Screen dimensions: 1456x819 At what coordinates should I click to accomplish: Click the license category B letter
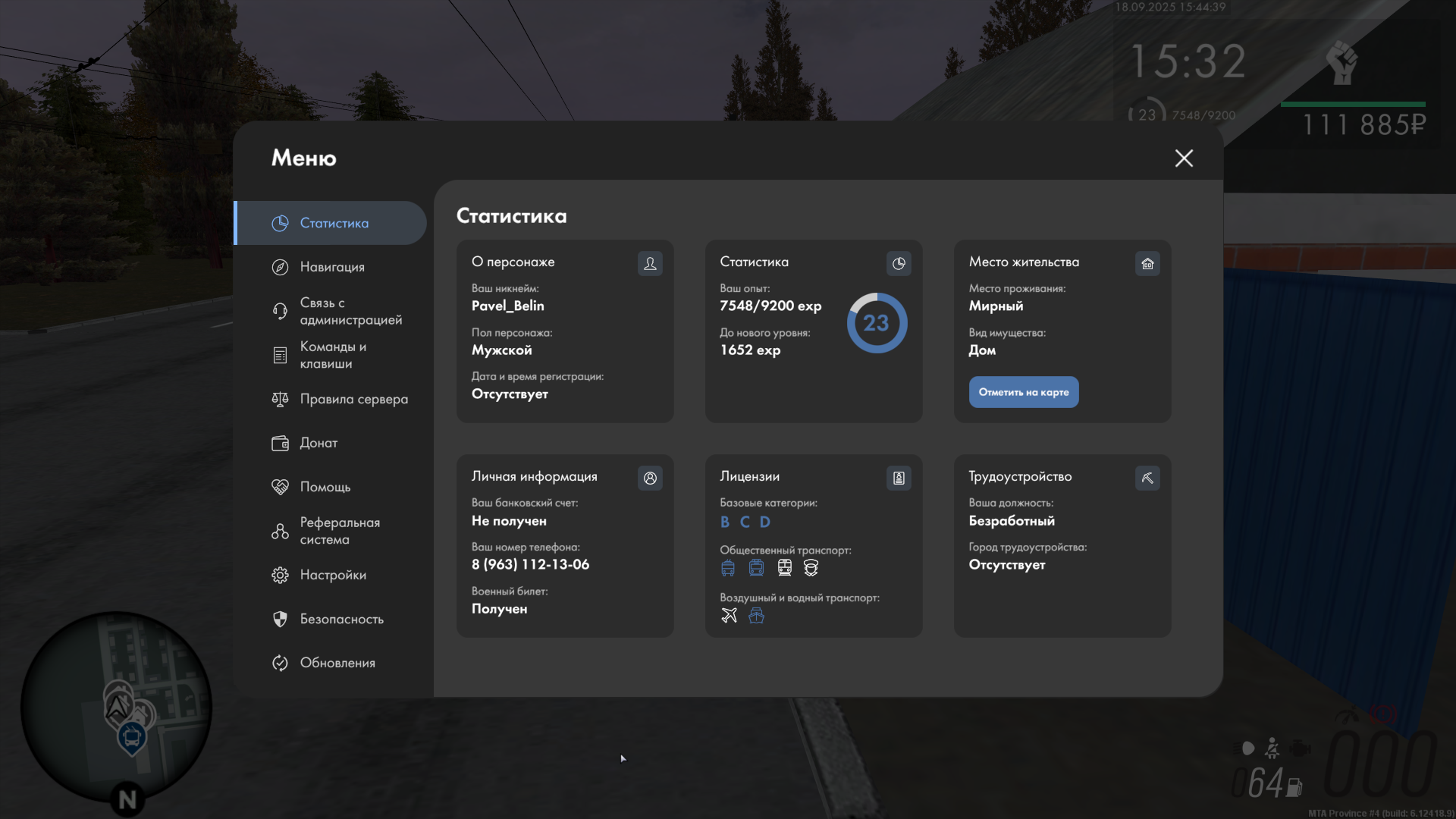pos(725,522)
